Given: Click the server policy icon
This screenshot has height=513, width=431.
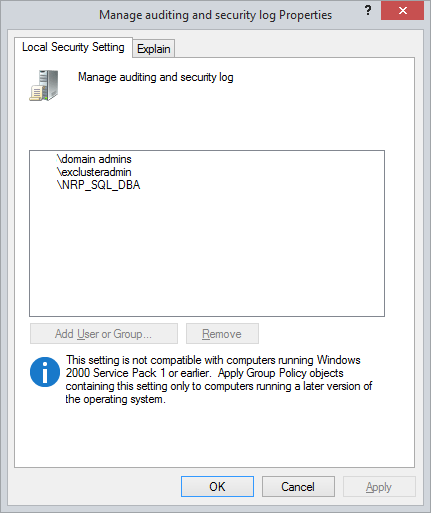Looking at the screenshot, I should click(x=44, y=85).
